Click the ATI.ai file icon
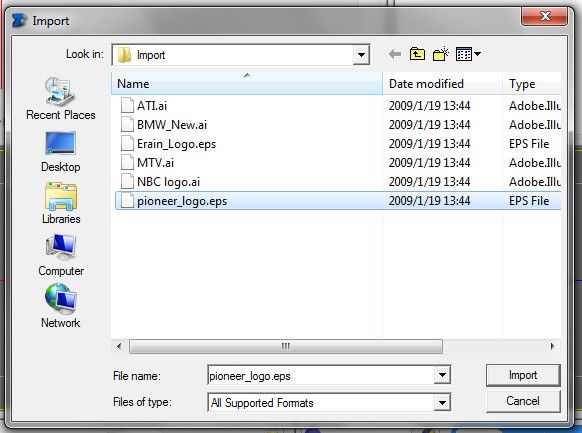This screenshot has width=582, height=433. click(127, 105)
